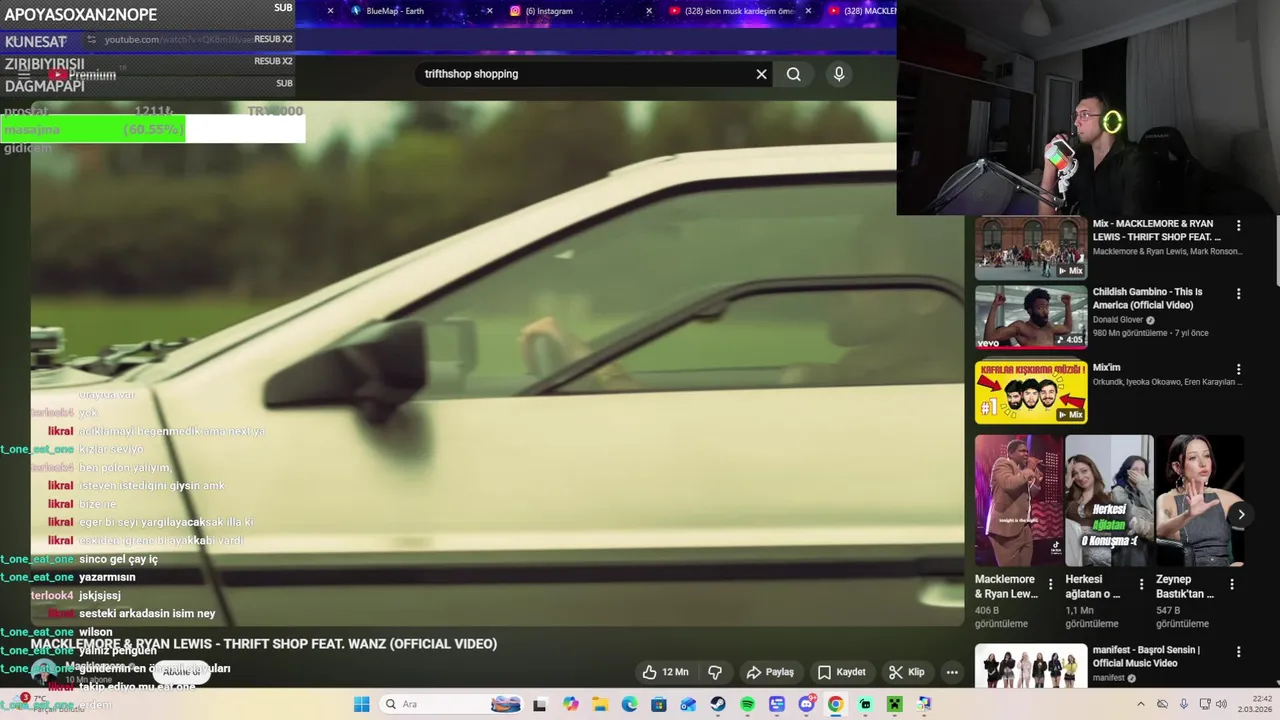Open volume control in system tray
Image resolution: width=1280 pixels, height=720 pixels.
pos(1221,704)
